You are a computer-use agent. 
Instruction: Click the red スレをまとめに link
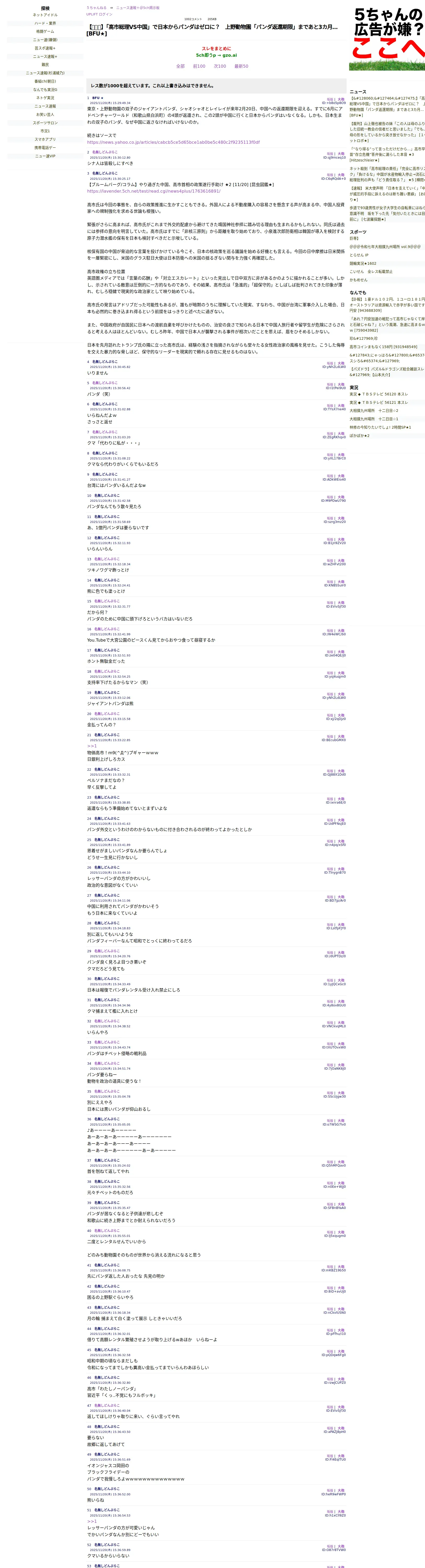point(216,49)
